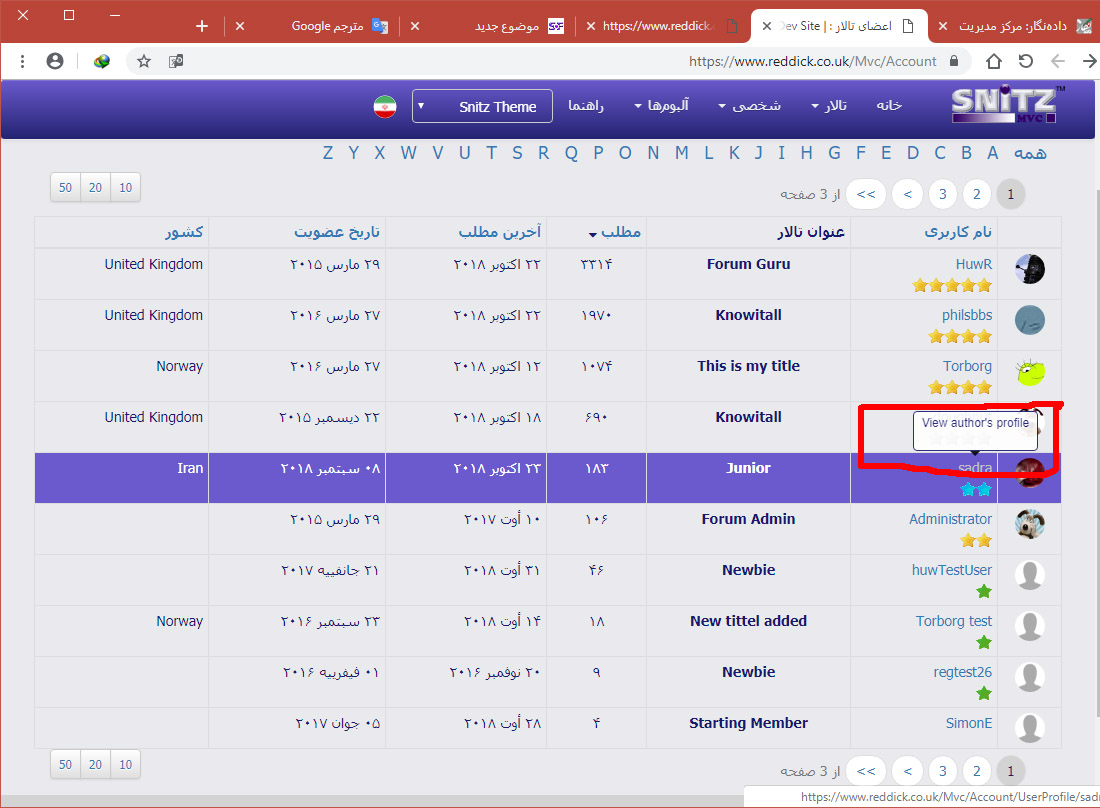This screenshot has width=1100, height=808.
Task: Click Torborg's yellow avatar picture
Action: [1029, 372]
